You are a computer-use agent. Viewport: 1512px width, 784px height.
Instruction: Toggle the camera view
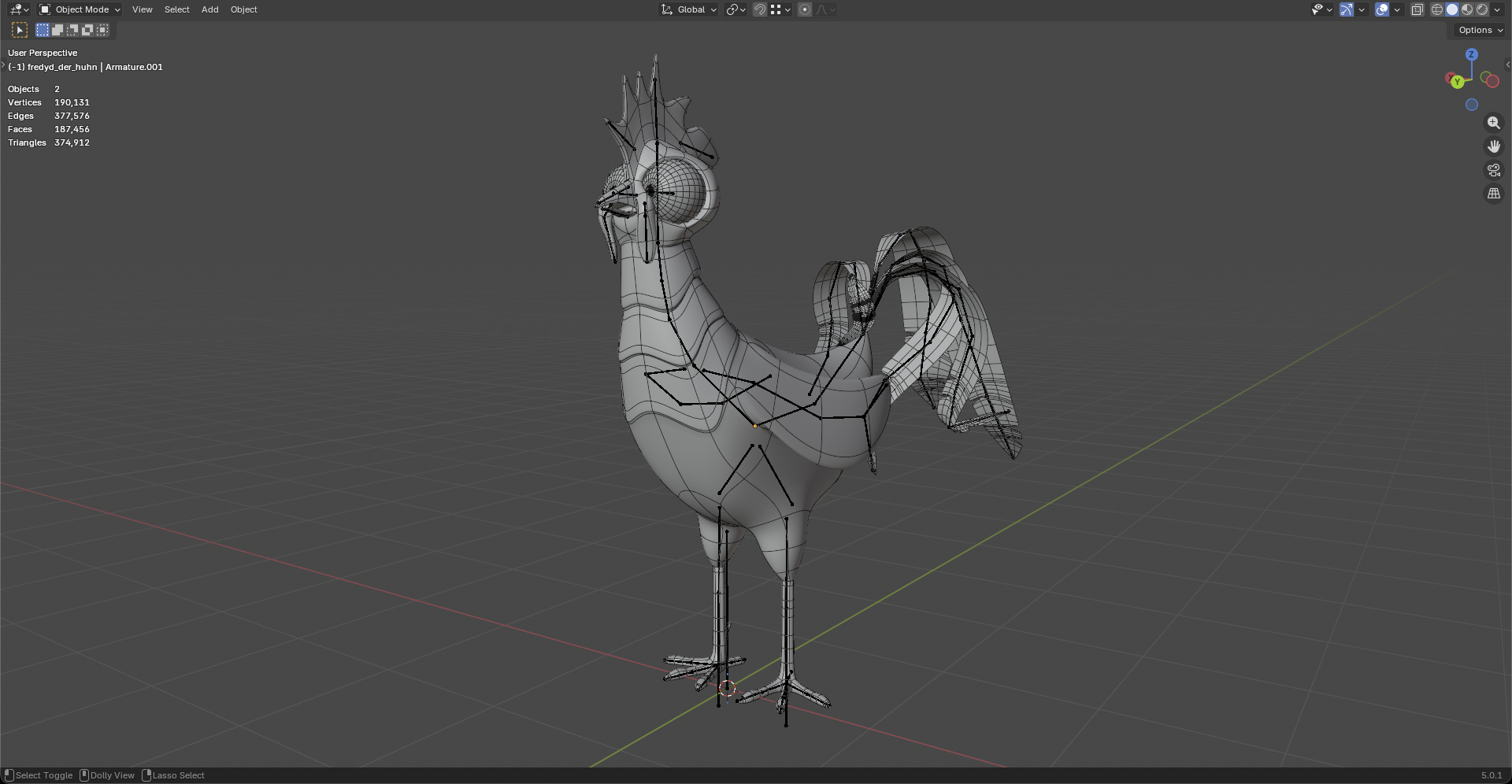click(x=1493, y=170)
